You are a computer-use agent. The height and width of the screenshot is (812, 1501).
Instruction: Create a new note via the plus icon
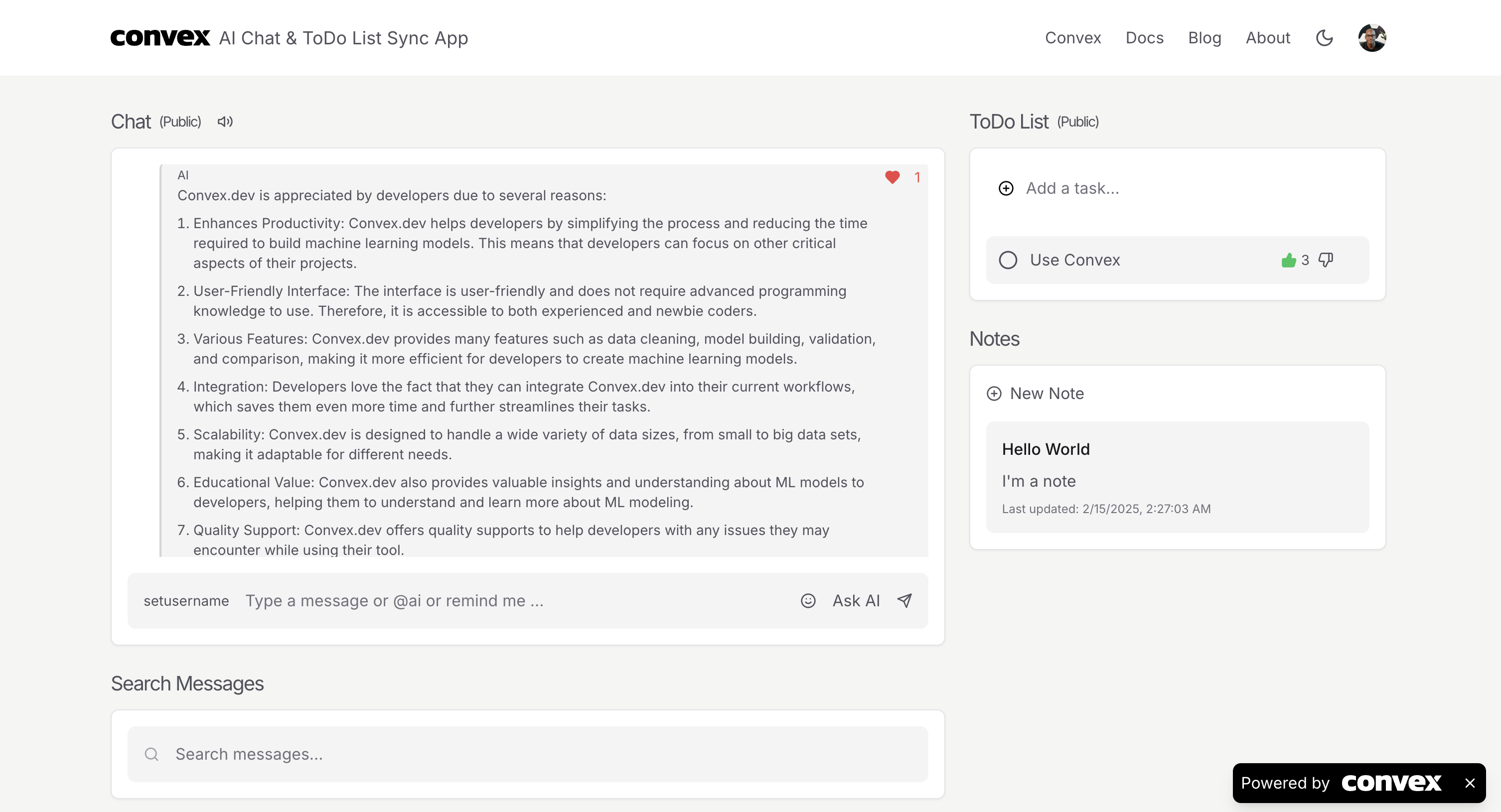coord(994,394)
